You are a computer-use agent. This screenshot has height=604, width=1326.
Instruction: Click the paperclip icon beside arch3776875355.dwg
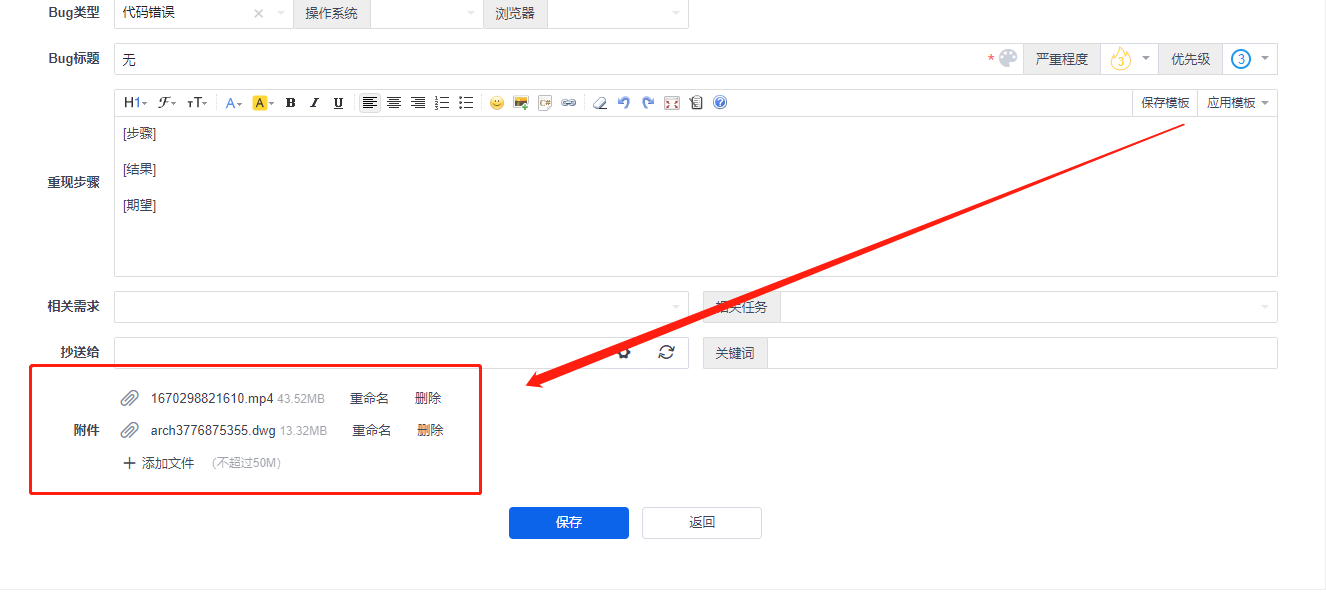(129, 431)
